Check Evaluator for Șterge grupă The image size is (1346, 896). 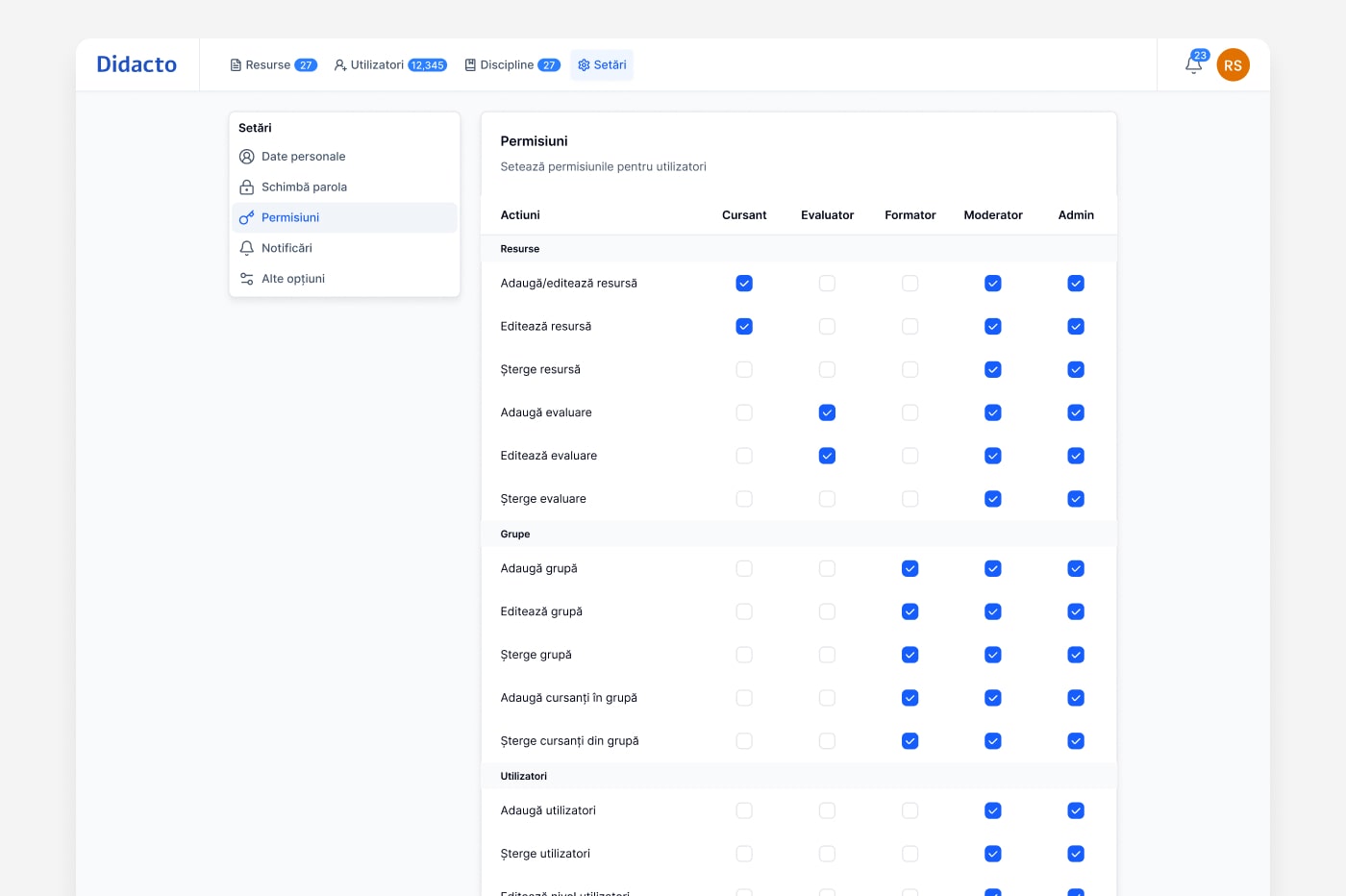click(x=827, y=655)
